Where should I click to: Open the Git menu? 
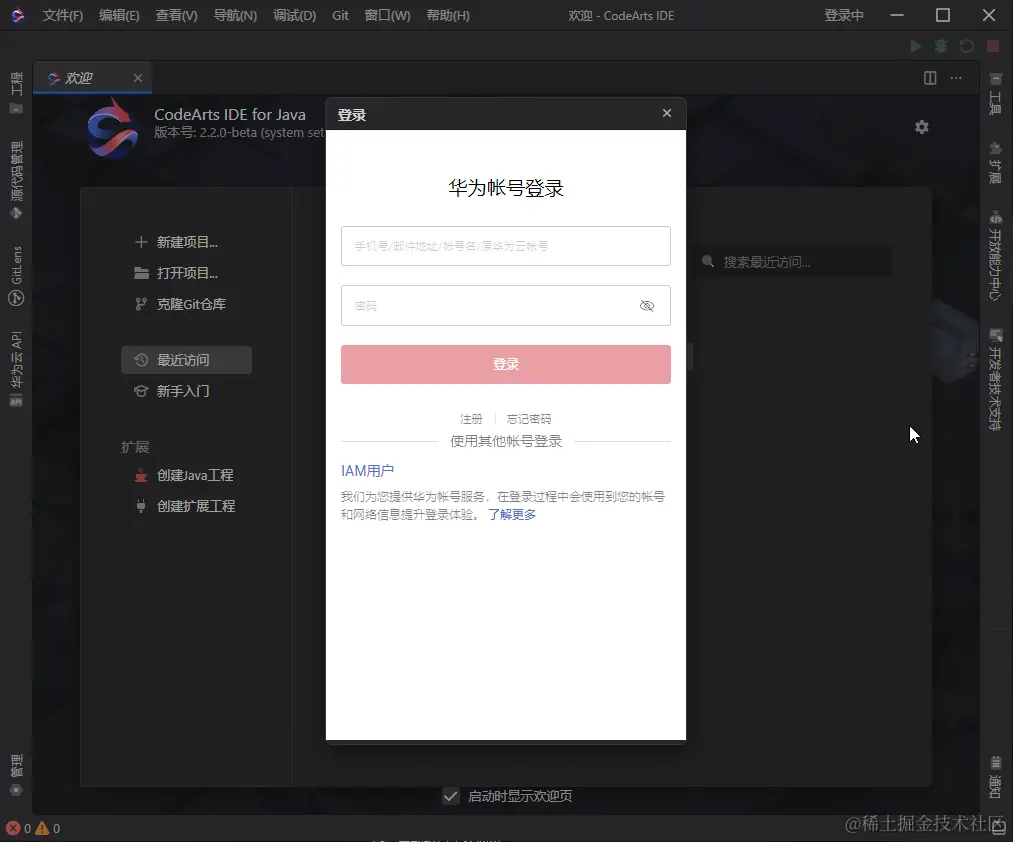coord(340,16)
